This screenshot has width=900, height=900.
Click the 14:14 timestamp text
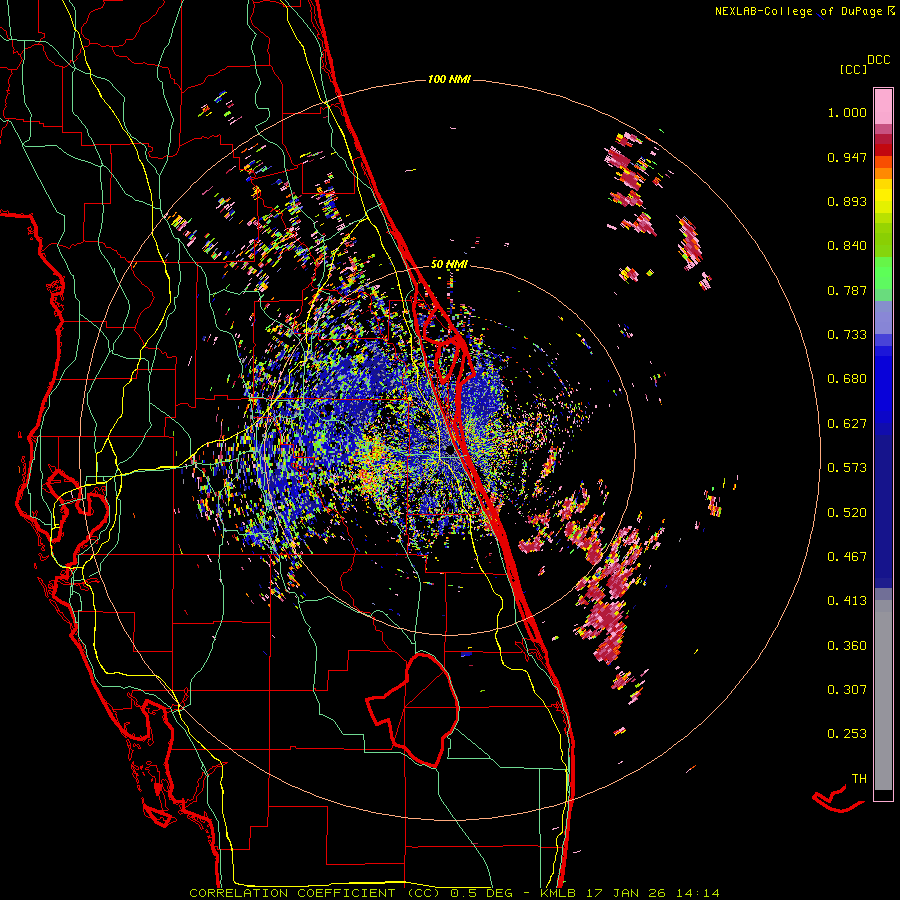click(697, 893)
